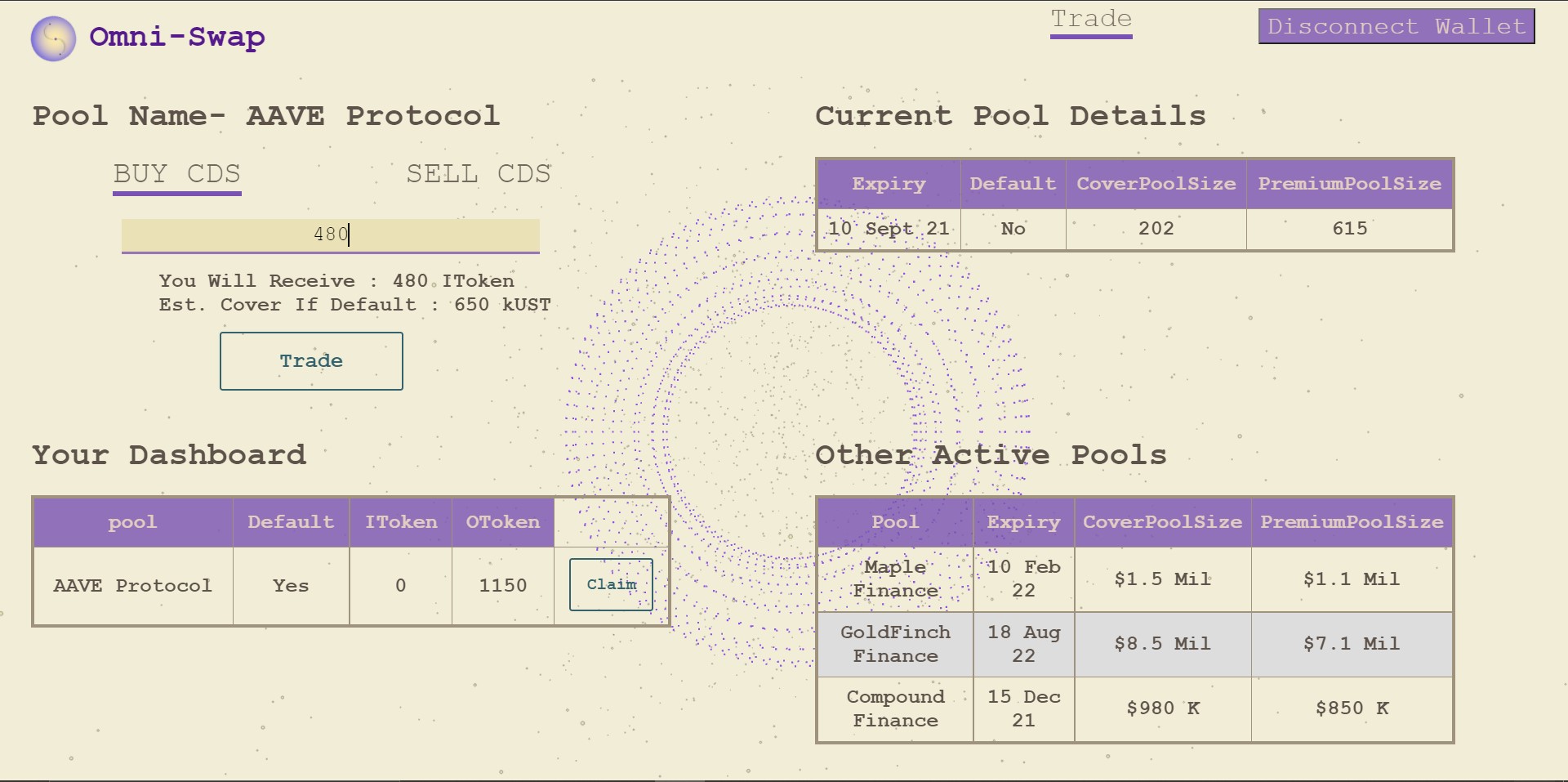Screen dimensions: 1568x782
Task: Click the $1.5 Mil cover pool value
Action: pos(1163,579)
